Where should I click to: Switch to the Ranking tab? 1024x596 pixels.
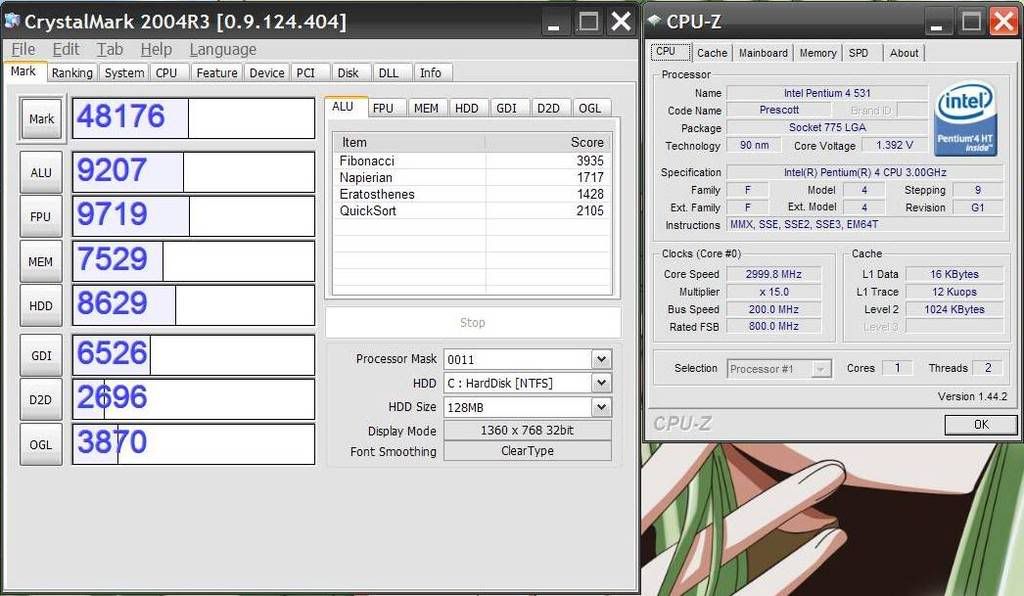[72, 73]
